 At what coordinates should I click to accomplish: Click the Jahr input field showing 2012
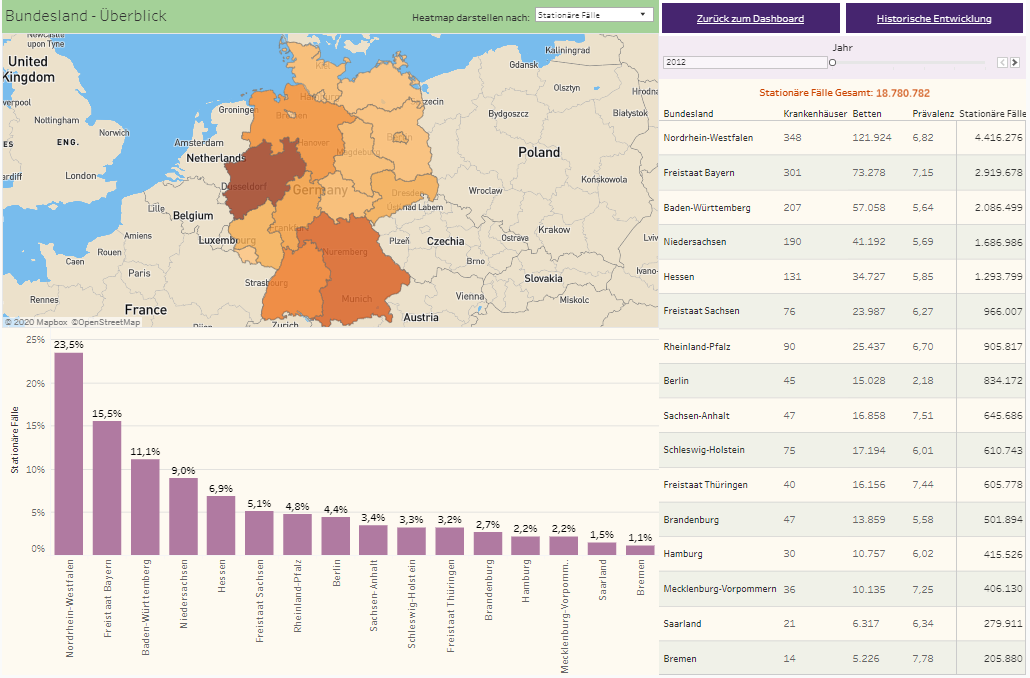744,62
